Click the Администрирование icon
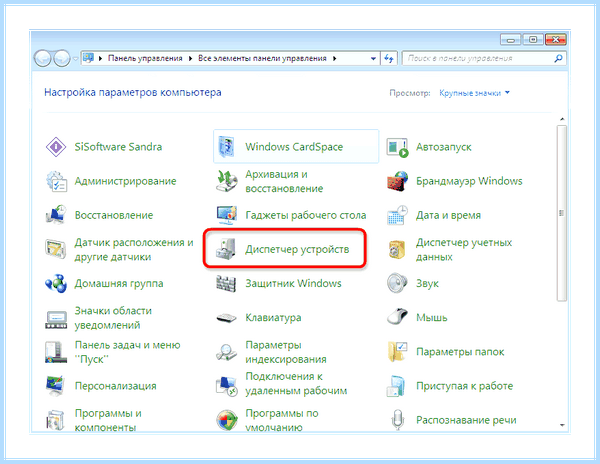Viewport: 600px width, 464px height. tap(56, 181)
